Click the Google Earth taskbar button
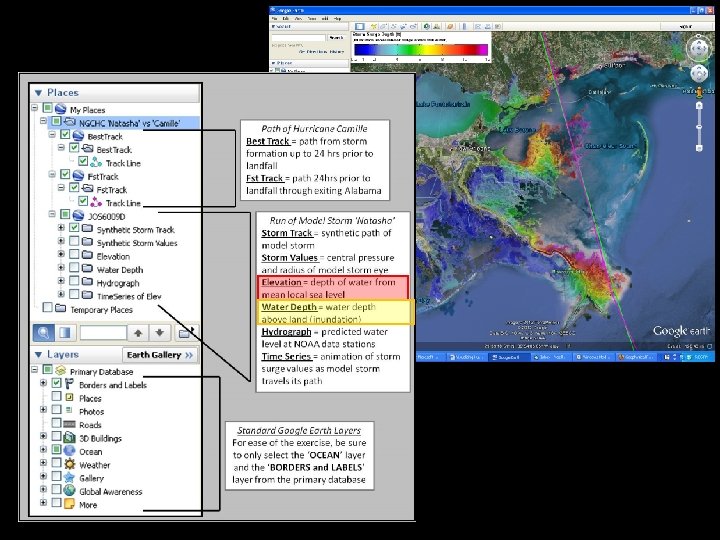Image resolution: width=720 pixels, height=540 pixels. pos(507,357)
